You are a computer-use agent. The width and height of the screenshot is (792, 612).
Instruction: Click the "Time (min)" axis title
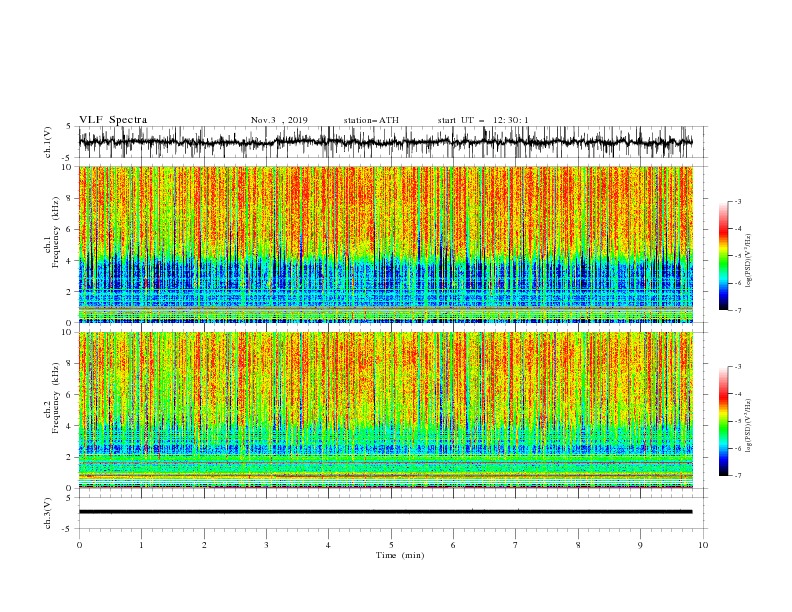(400, 555)
